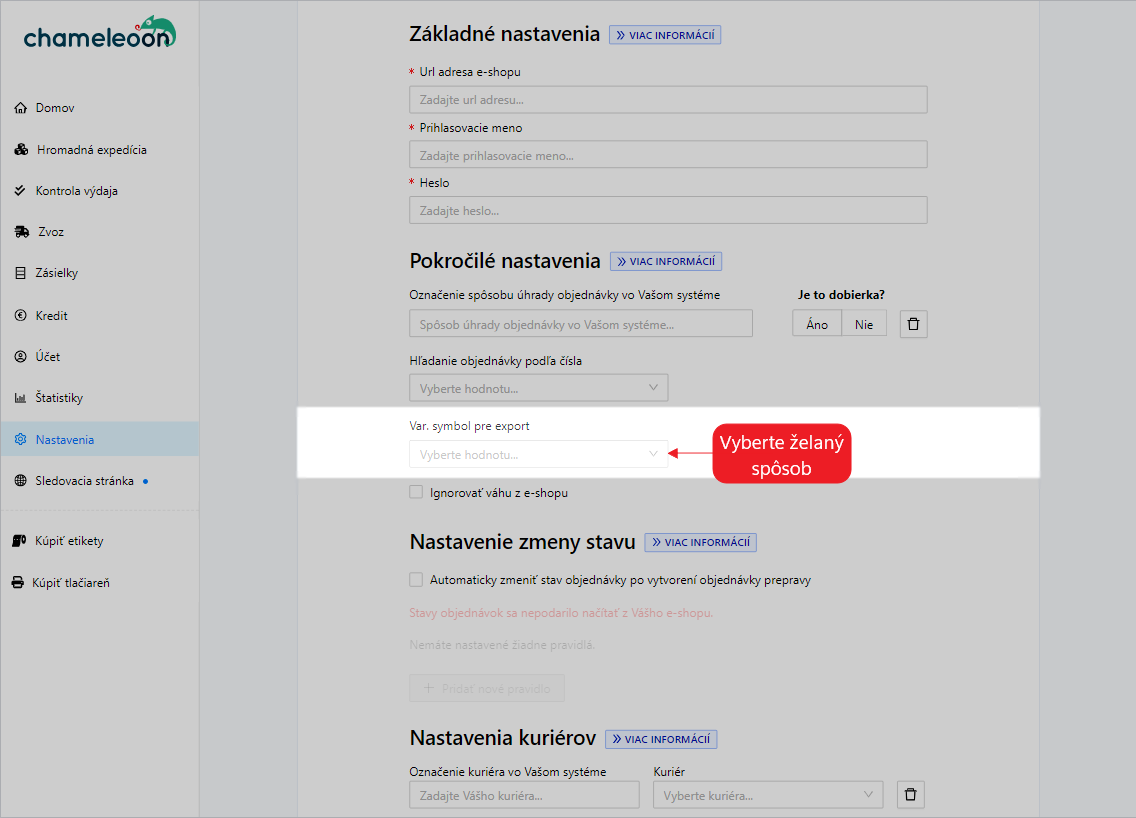Click the Zvoz truck icon
The width and height of the screenshot is (1136, 818).
(x=23, y=231)
